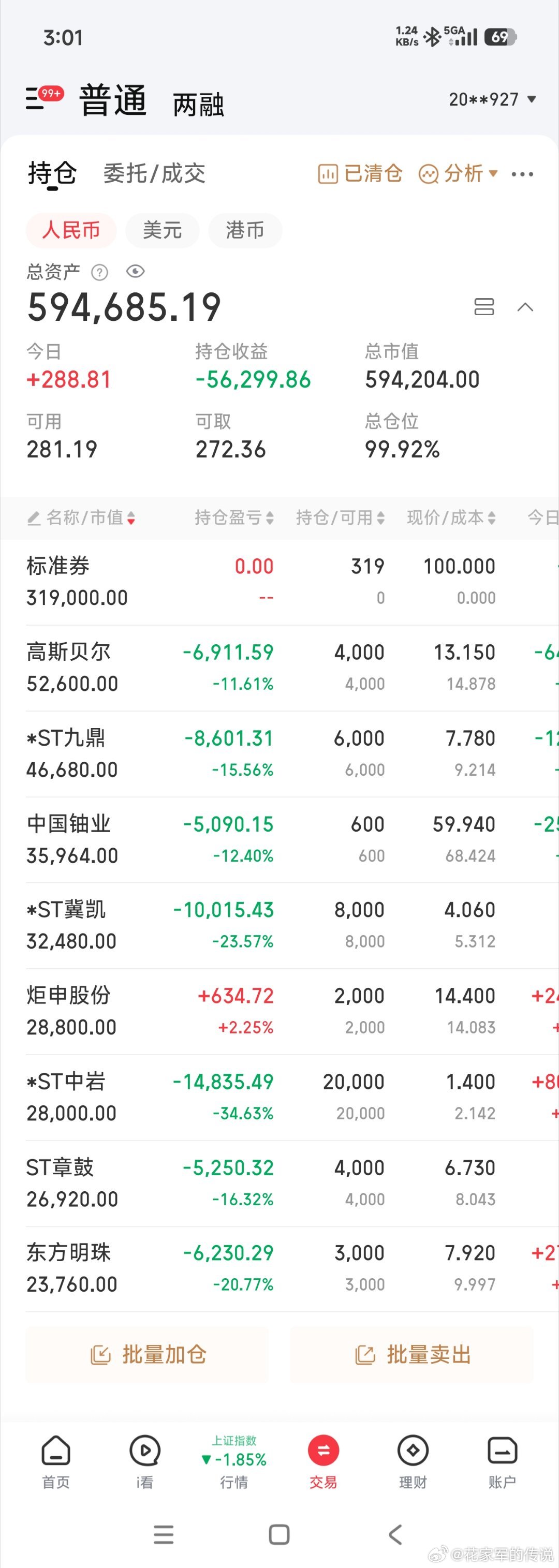Sort by 现价/成本 column
This screenshot has height=1568, width=559.
click(x=451, y=517)
